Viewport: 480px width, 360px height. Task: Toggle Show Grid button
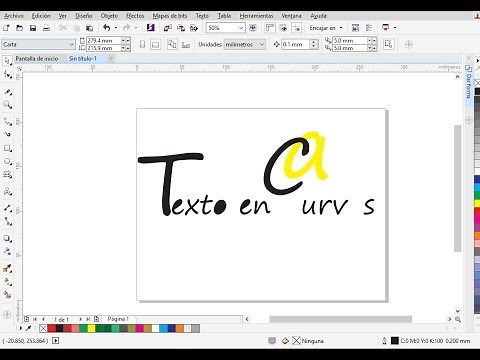coord(283,28)
